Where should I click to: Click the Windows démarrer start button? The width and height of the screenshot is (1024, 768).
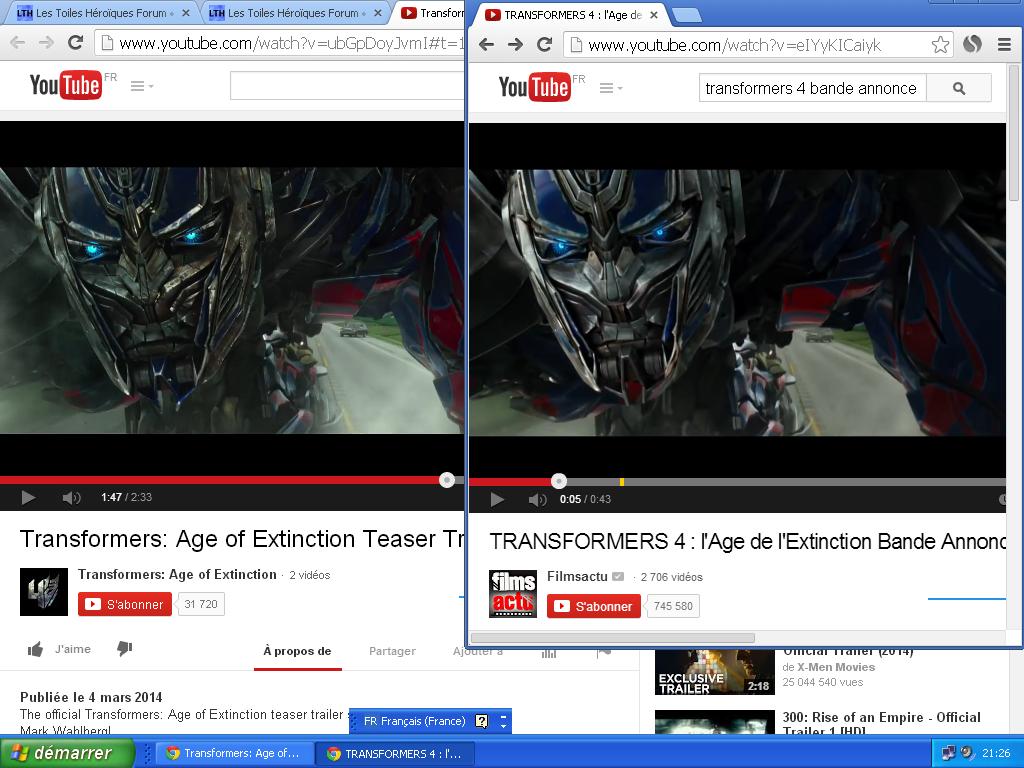coord(67,753)
